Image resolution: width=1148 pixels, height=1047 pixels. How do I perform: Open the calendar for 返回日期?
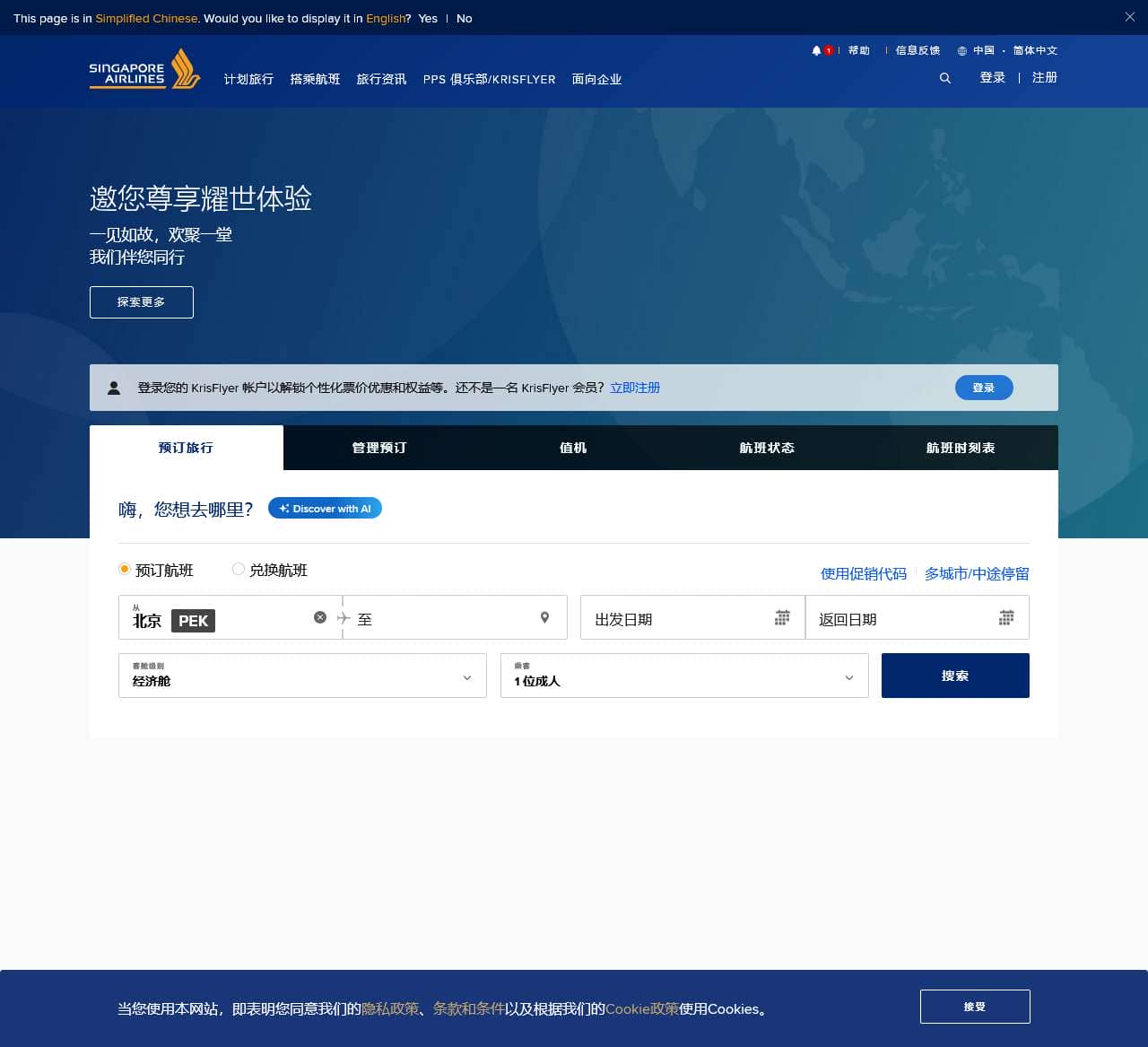coord(1005,617)
